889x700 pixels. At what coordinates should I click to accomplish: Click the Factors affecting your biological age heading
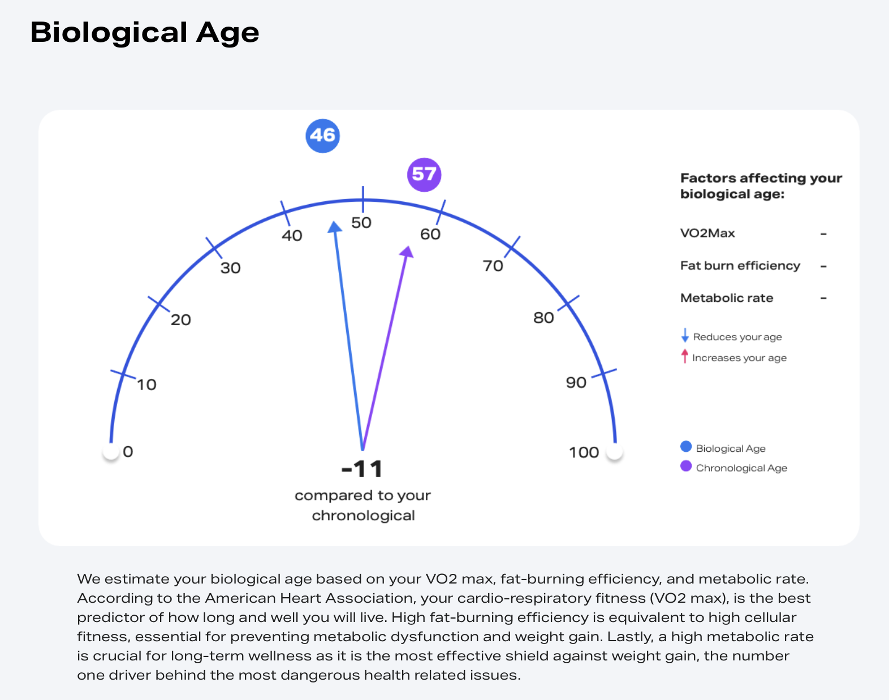(x=761, y=186)
